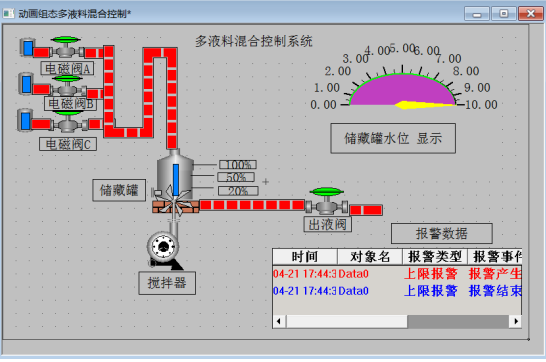Click the 报警数据 label box

442,233
